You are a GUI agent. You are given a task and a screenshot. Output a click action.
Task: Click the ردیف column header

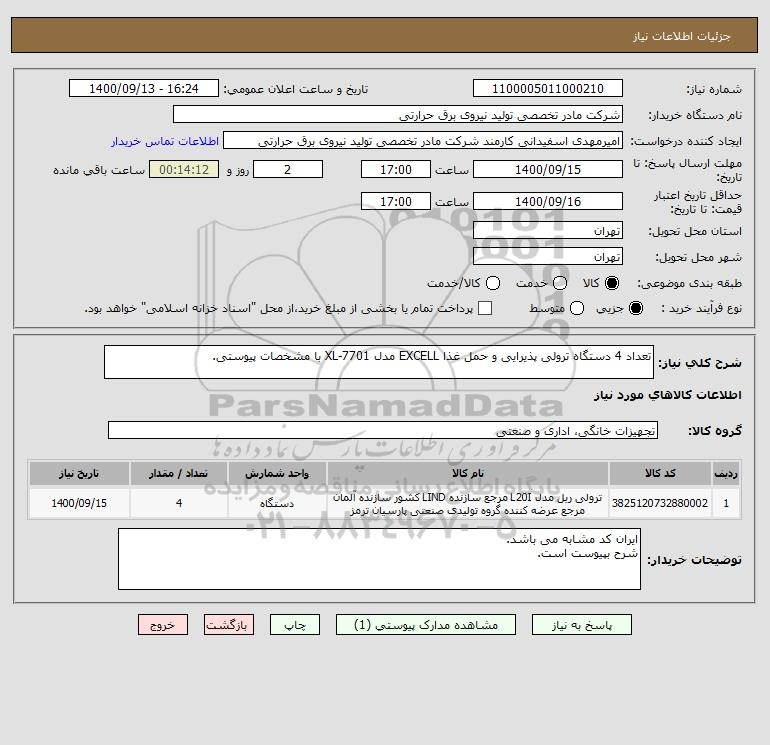(x=726, y=473)
